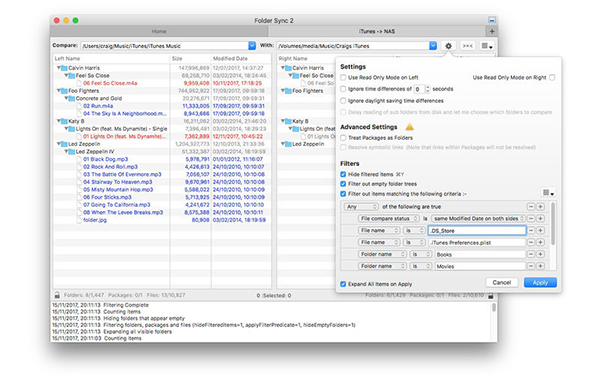This screenshot has height=380, width=600.
Task: Open the 'Any' condition popup
Action: [x=361, y=207]
